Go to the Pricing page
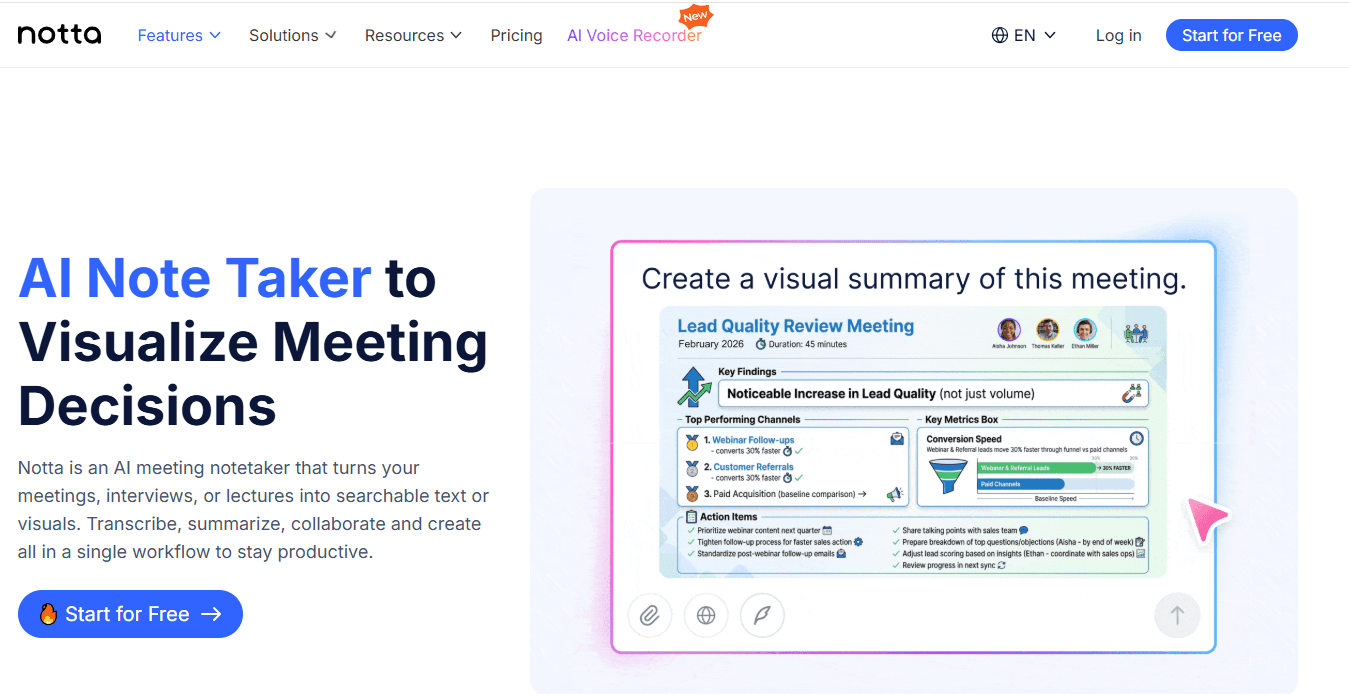The height and width of the screenshot is (694, 1349). [516, 35]
